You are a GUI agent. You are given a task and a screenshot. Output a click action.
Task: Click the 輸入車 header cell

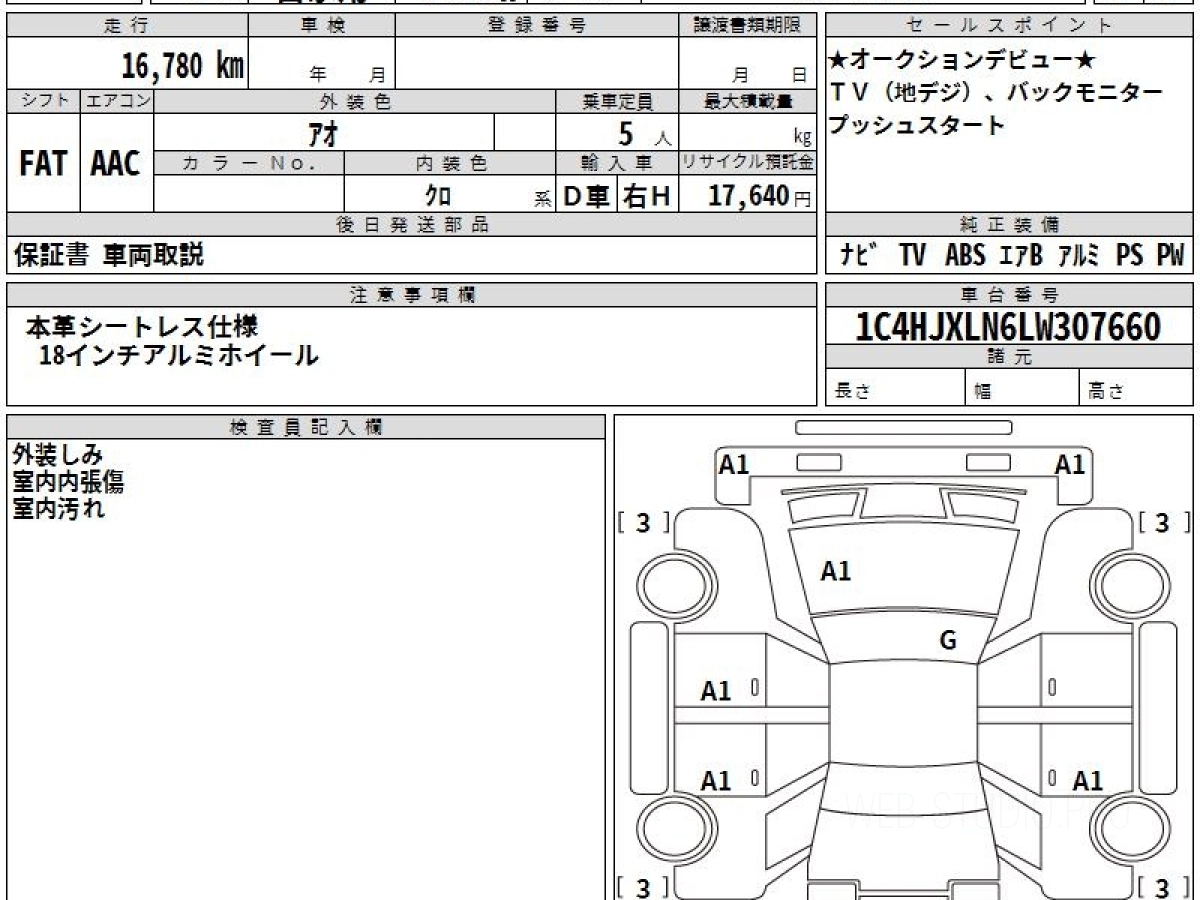pyautogui.click(x=617, y=162)
